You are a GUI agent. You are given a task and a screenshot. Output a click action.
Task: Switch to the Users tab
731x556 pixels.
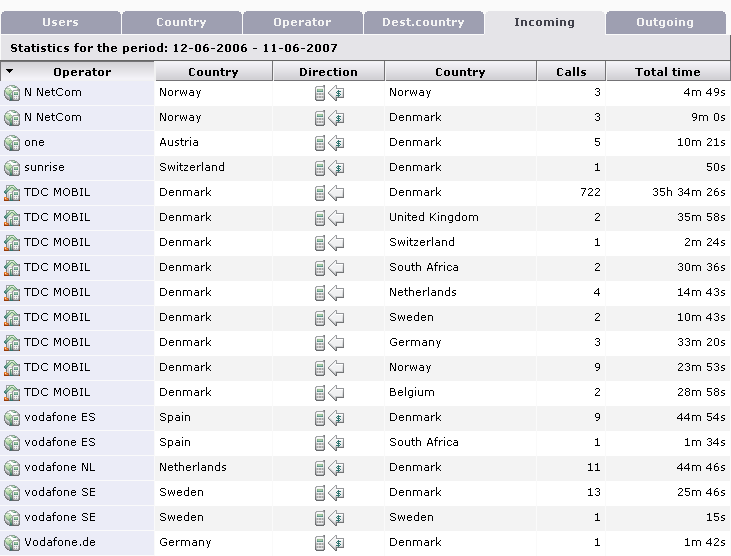pyautogui.click(x=60, y=22)
